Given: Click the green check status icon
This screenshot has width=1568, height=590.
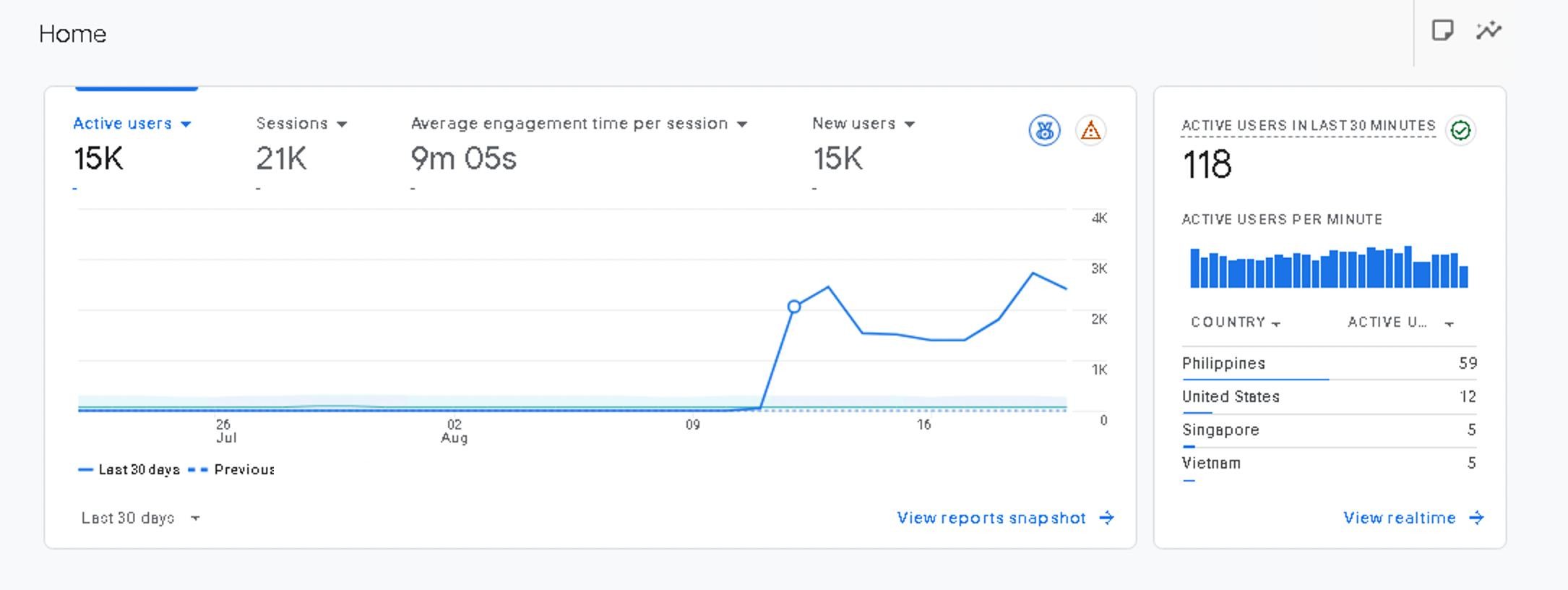Looking at the screenshot, I should (x=1460, y=131).
